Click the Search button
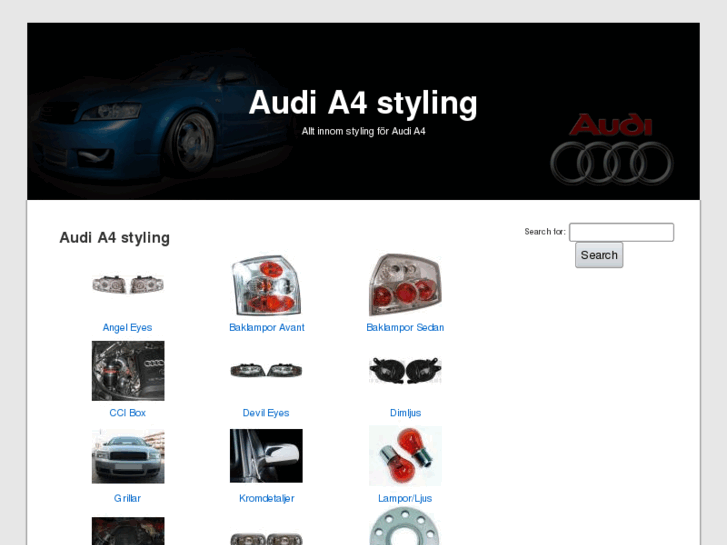 point(599,255)
